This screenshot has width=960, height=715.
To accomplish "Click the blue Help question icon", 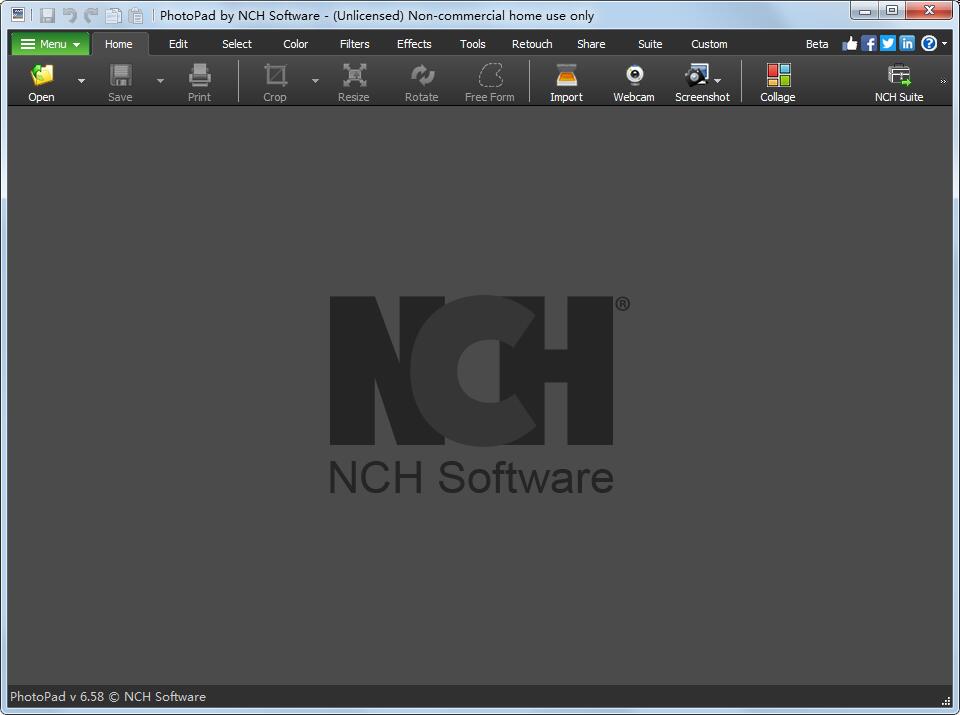I will (x=929, y=43).
